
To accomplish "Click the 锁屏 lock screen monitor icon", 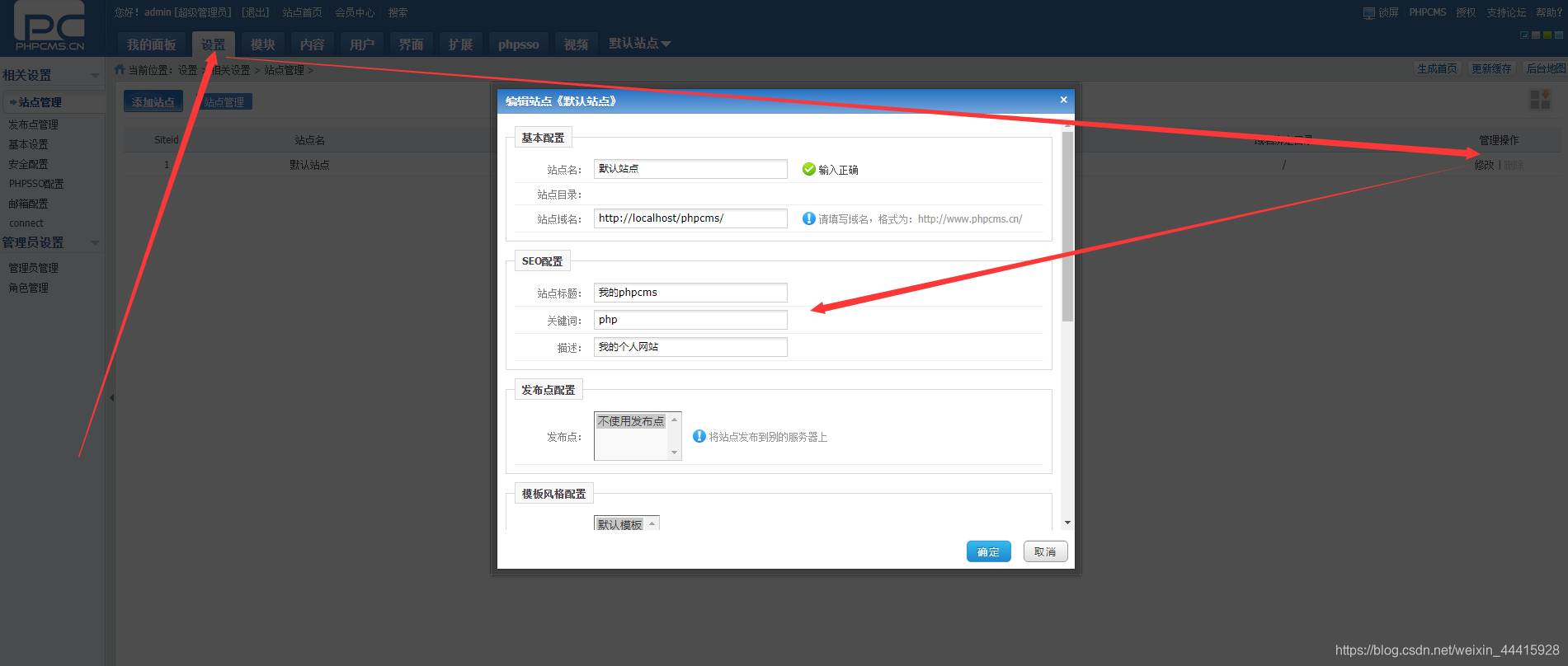I will click(1368, 13).
